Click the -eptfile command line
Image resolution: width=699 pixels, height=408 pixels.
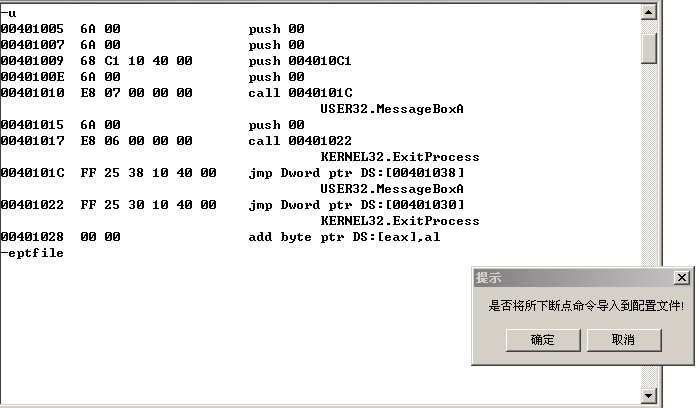pos(32,253)
